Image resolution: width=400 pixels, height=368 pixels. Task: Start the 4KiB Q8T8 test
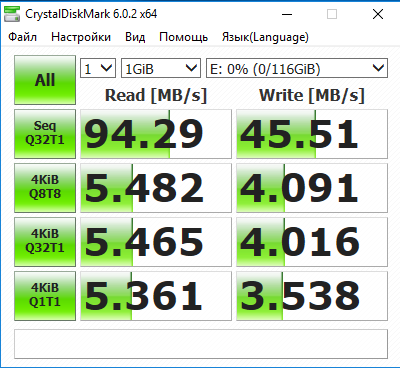[45, 188]
